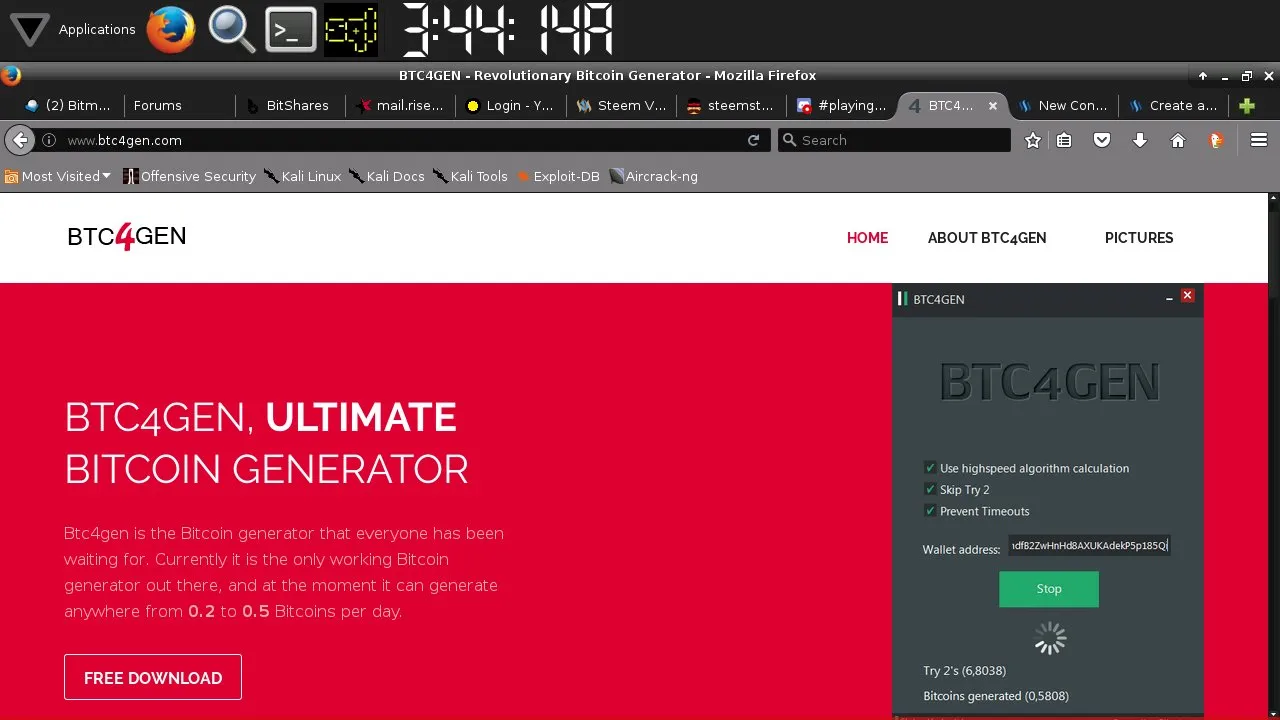Screen dimensions: 1280x720
Task: Close the BTC4... browser tab
Action: point(993,105)
